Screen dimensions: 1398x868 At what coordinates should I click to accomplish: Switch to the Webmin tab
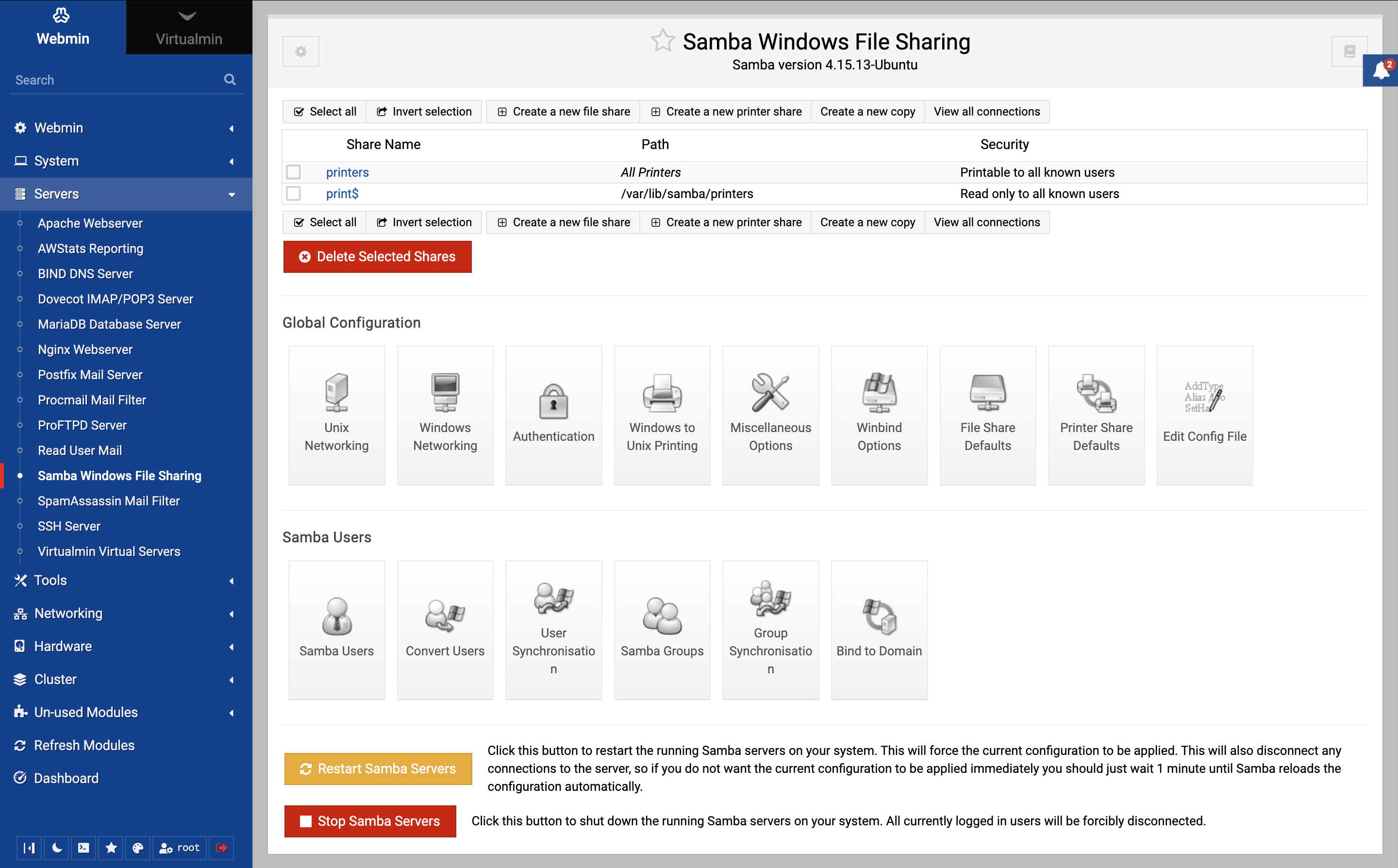(x=63, y=27)
